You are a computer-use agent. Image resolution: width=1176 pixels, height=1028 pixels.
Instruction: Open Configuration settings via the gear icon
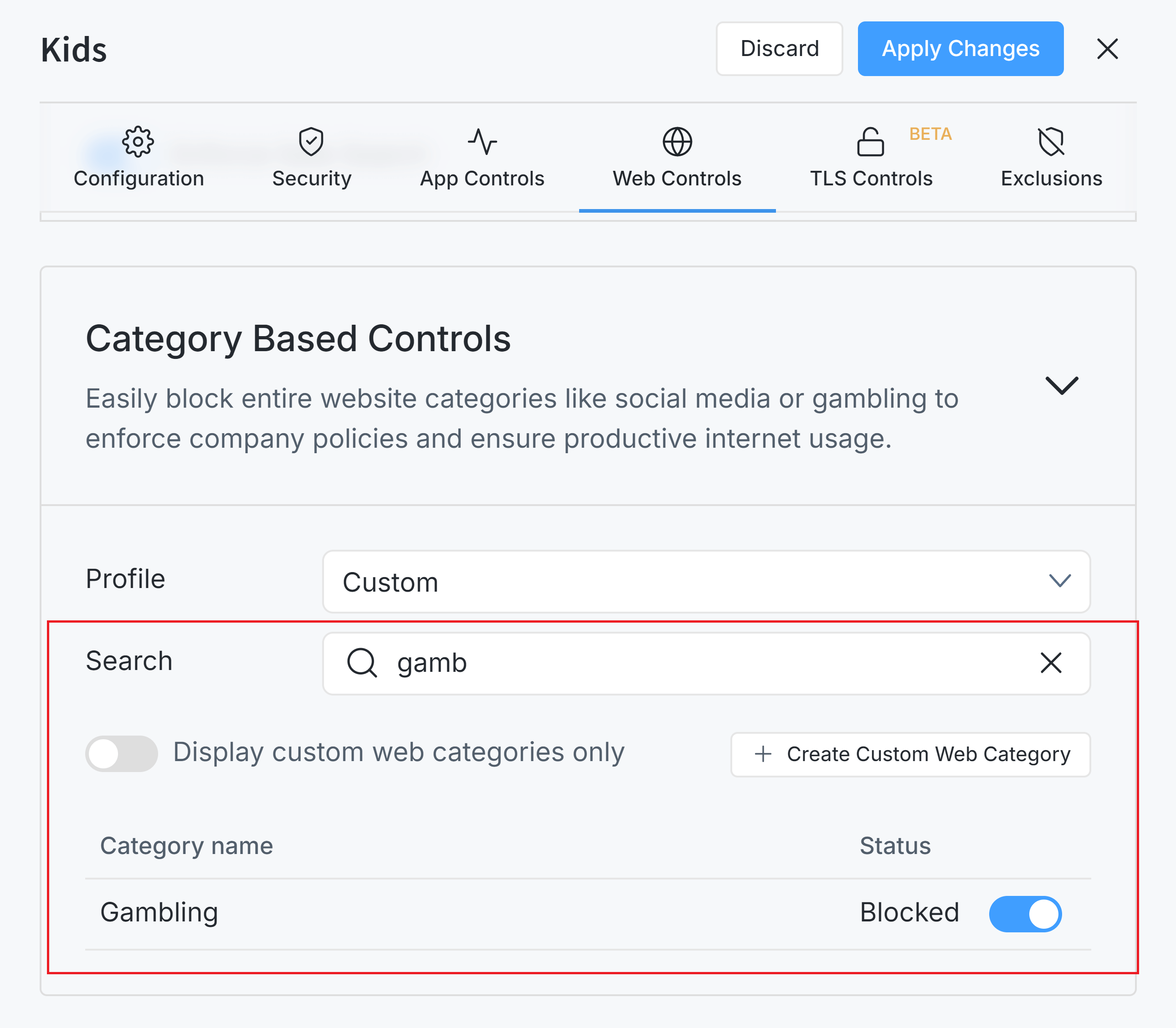coord(138,142)
